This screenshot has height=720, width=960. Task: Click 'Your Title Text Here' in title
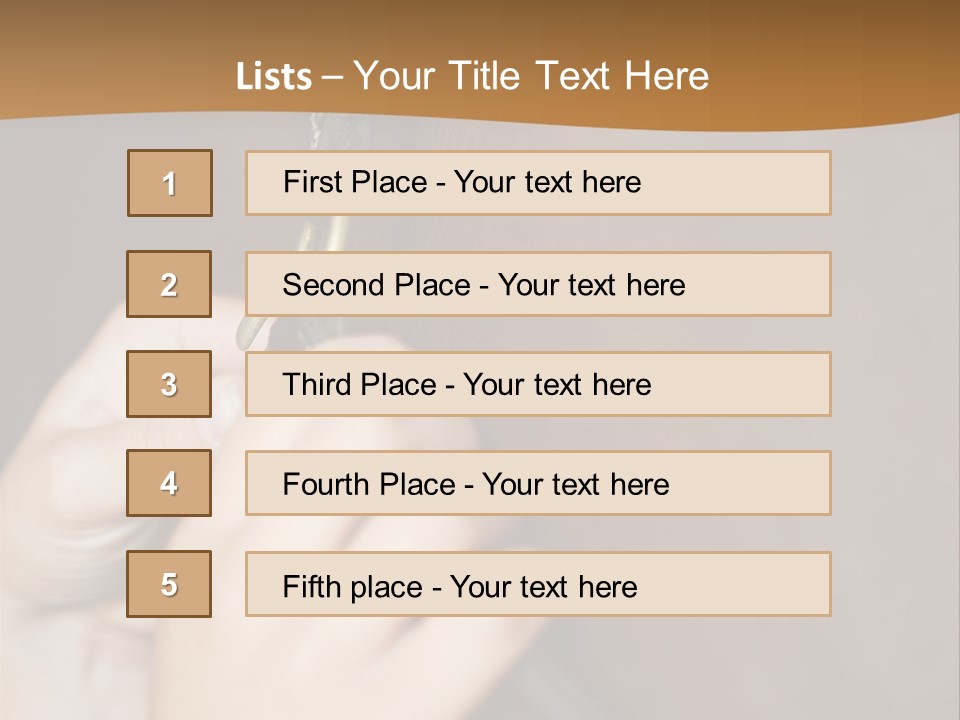(x=531, y=76)
